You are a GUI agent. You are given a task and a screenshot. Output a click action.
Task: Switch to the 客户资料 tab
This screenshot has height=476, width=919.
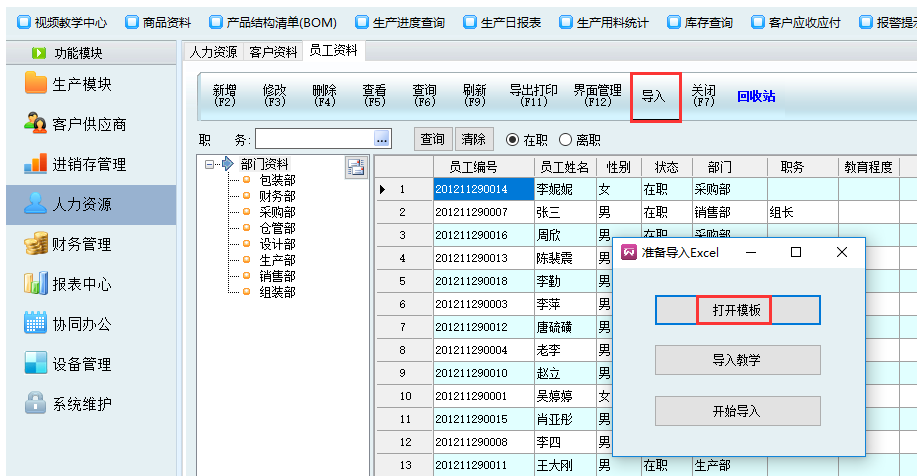(x=273, y=52)
